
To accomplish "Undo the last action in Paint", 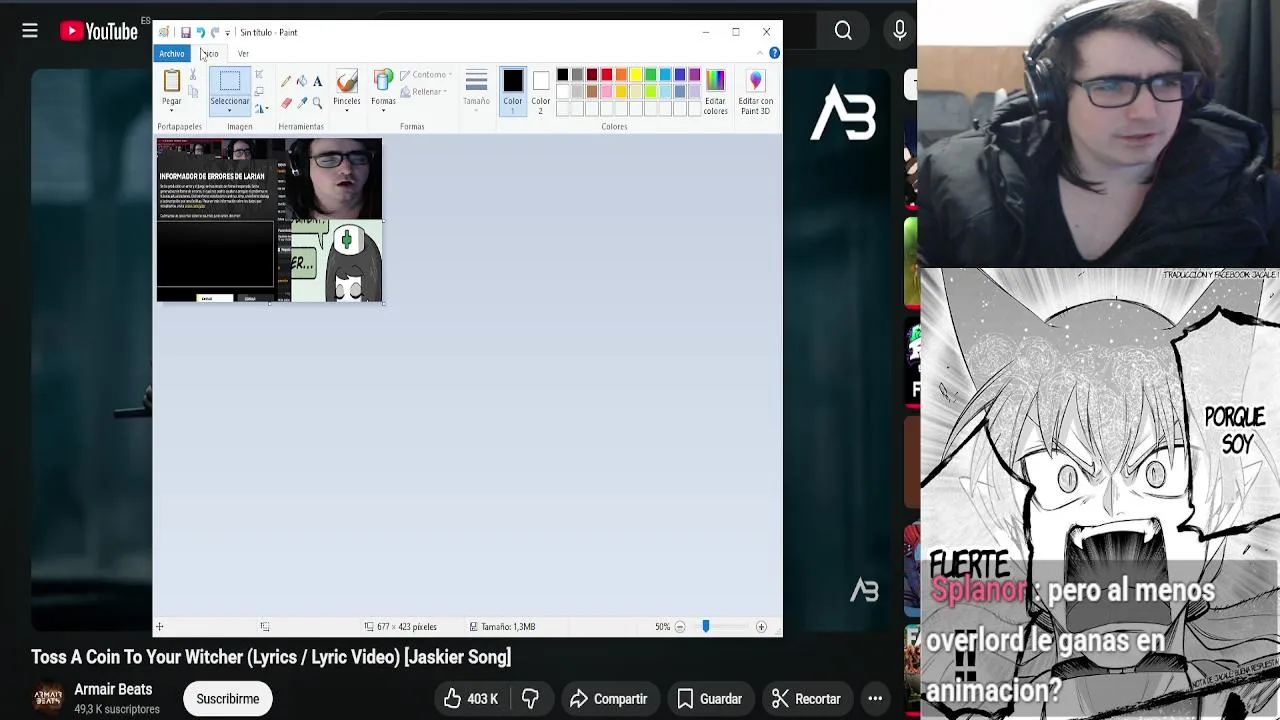I will 200,33.
